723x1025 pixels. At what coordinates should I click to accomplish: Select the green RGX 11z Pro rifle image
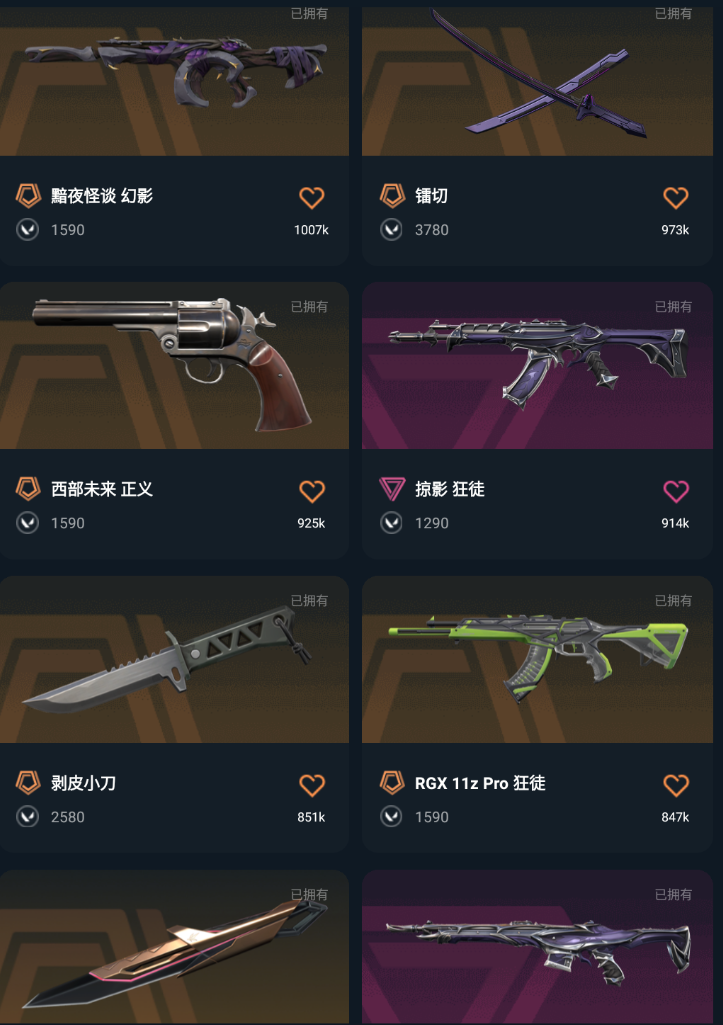537,660
